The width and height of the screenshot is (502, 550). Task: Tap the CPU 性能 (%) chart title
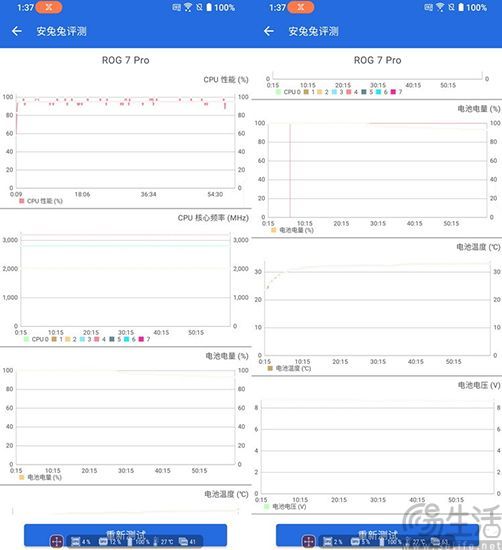click(226, 80)
